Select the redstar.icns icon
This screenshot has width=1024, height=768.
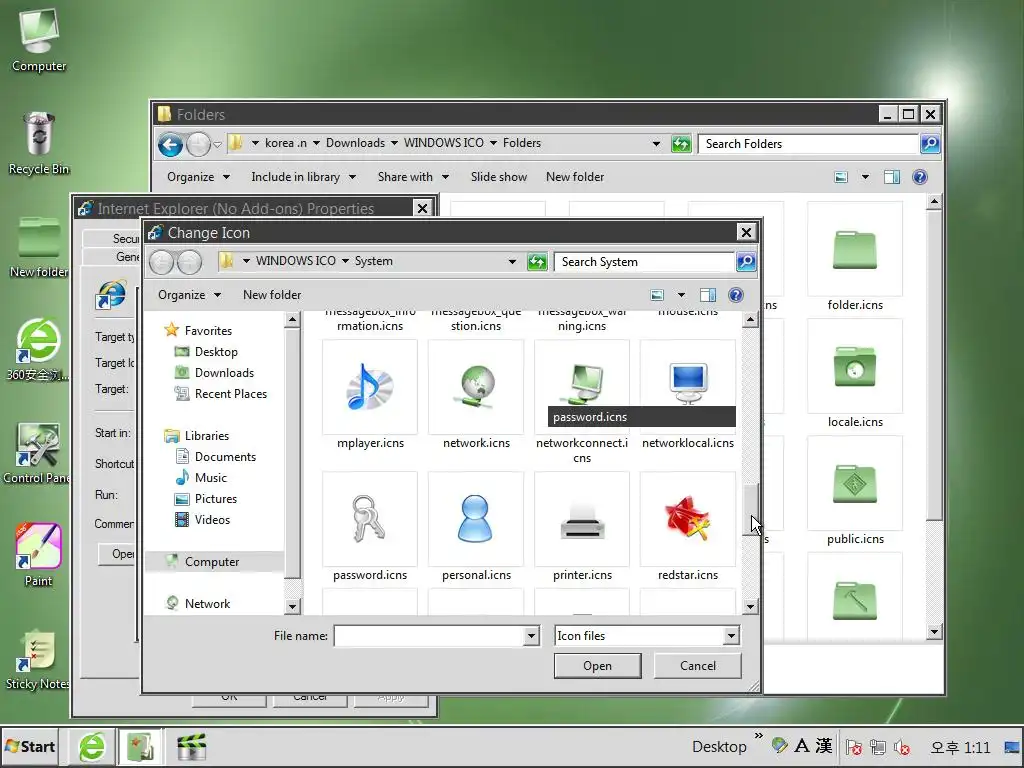688,519
